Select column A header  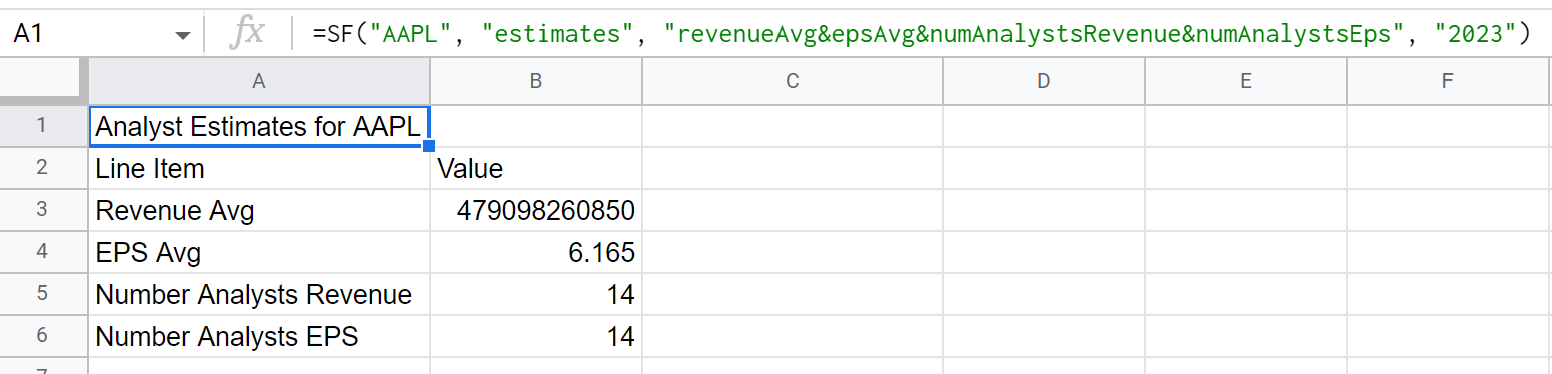tap(259, 81)
